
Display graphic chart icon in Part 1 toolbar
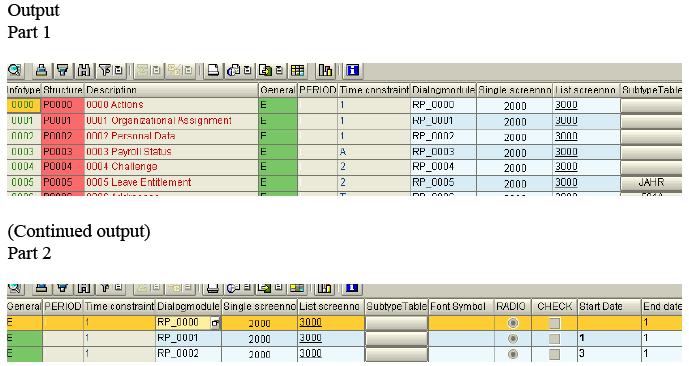(x=325, y=70)
